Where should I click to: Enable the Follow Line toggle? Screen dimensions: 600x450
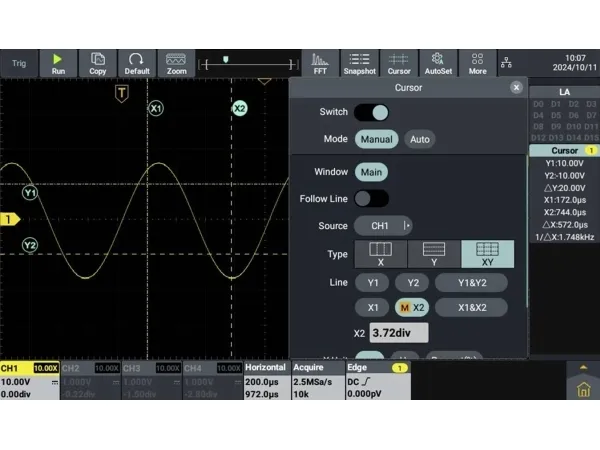pos(371,199)
